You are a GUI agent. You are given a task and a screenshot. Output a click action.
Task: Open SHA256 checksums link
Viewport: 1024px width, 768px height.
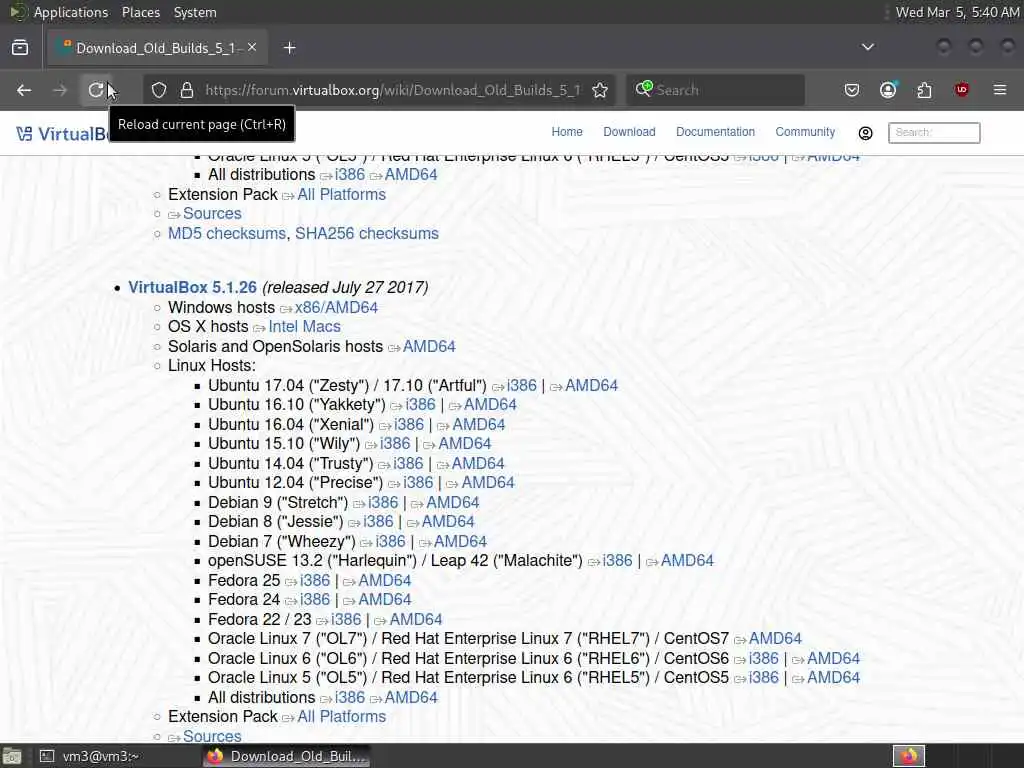(x=367, y=234)
